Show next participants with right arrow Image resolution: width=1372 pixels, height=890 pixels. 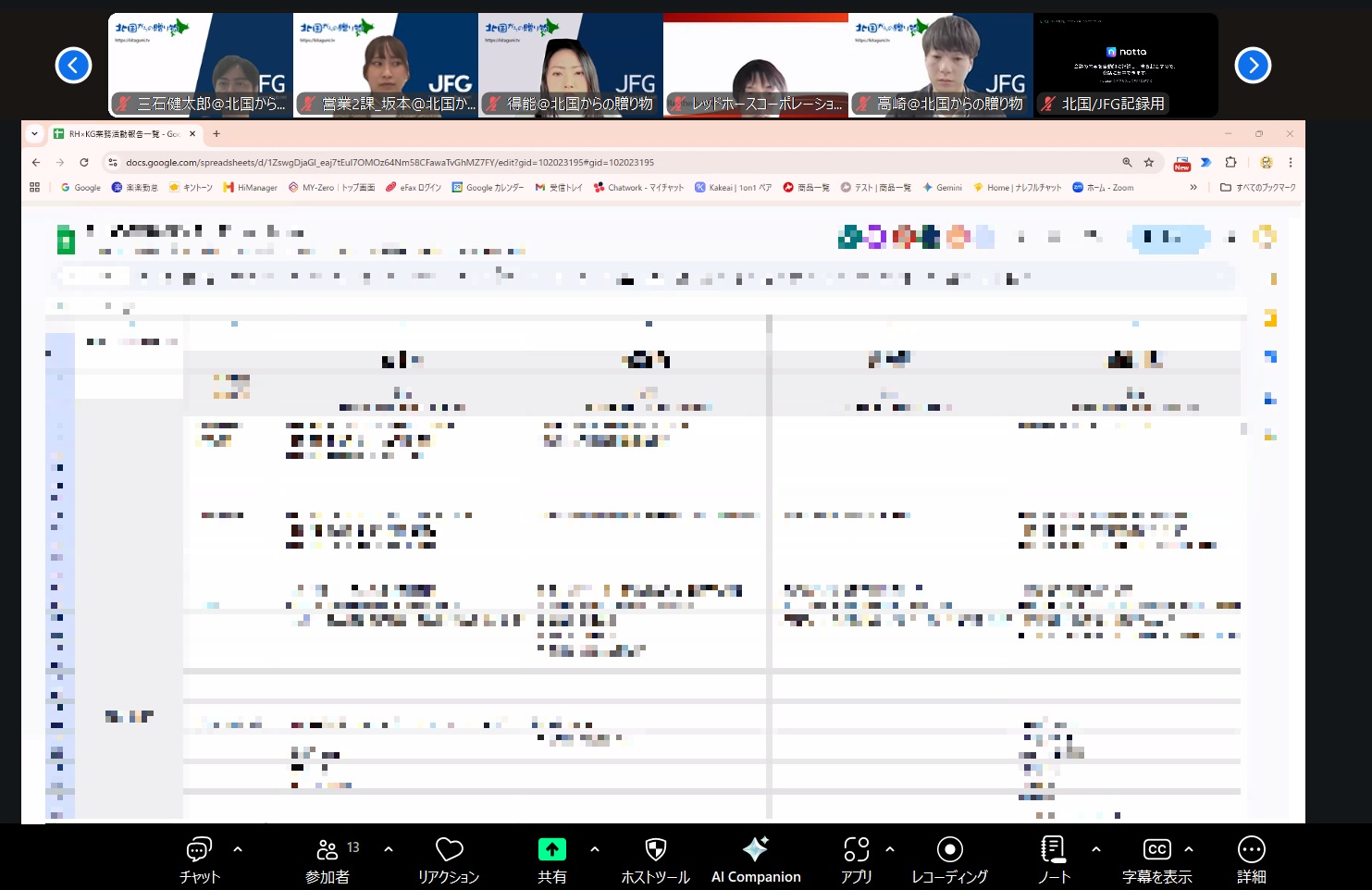(x=1253, y=65)
